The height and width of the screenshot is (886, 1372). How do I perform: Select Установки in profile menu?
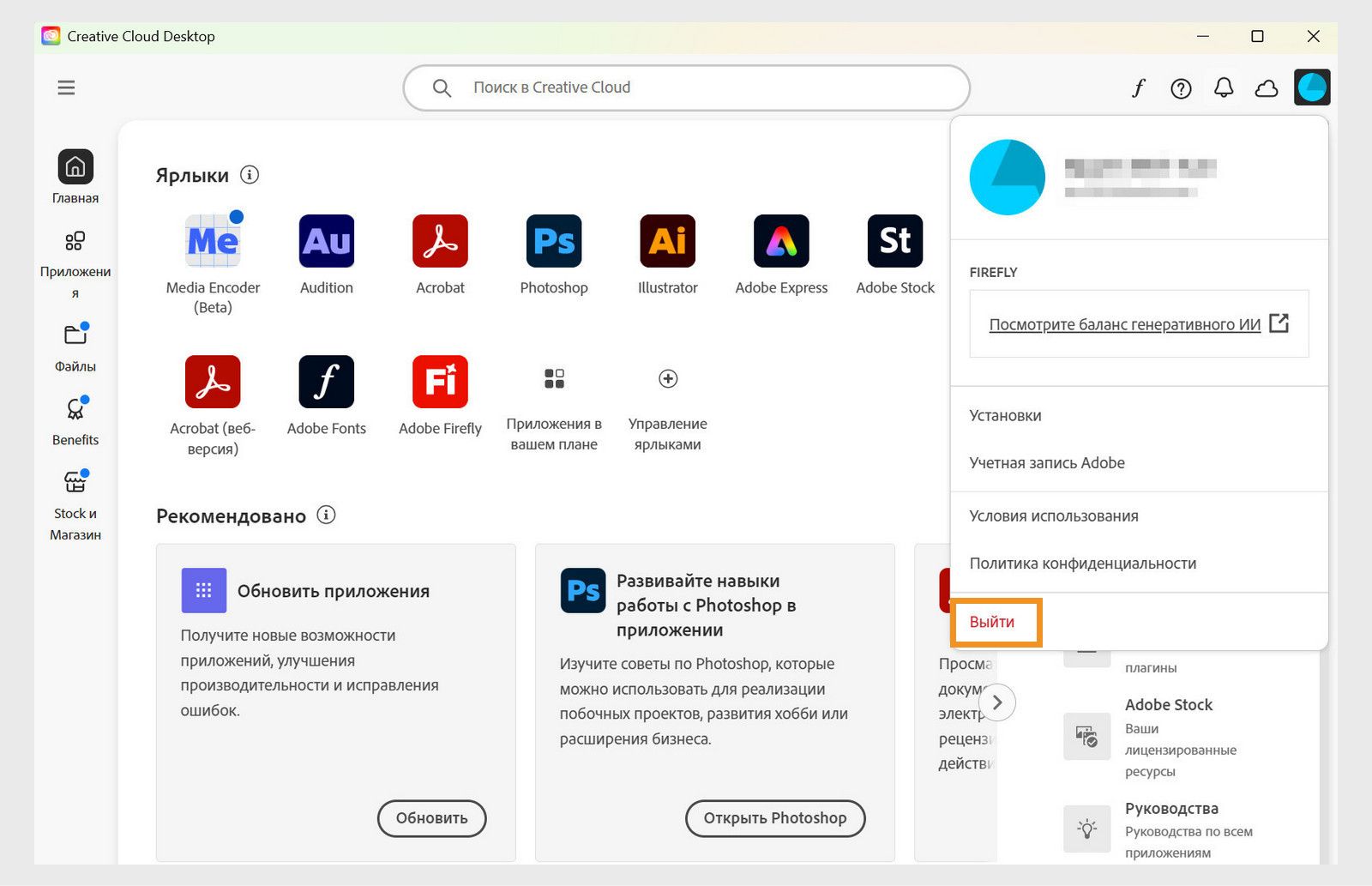1005,415
